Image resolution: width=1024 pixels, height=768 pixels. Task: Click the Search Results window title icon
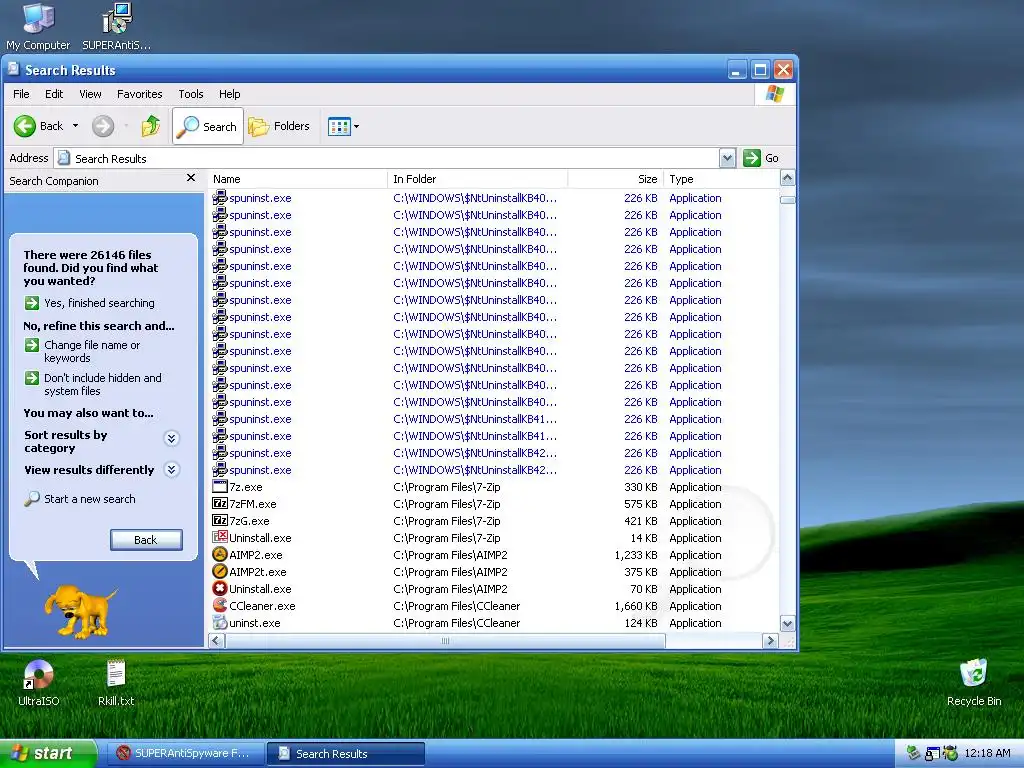tap(13, 69)
